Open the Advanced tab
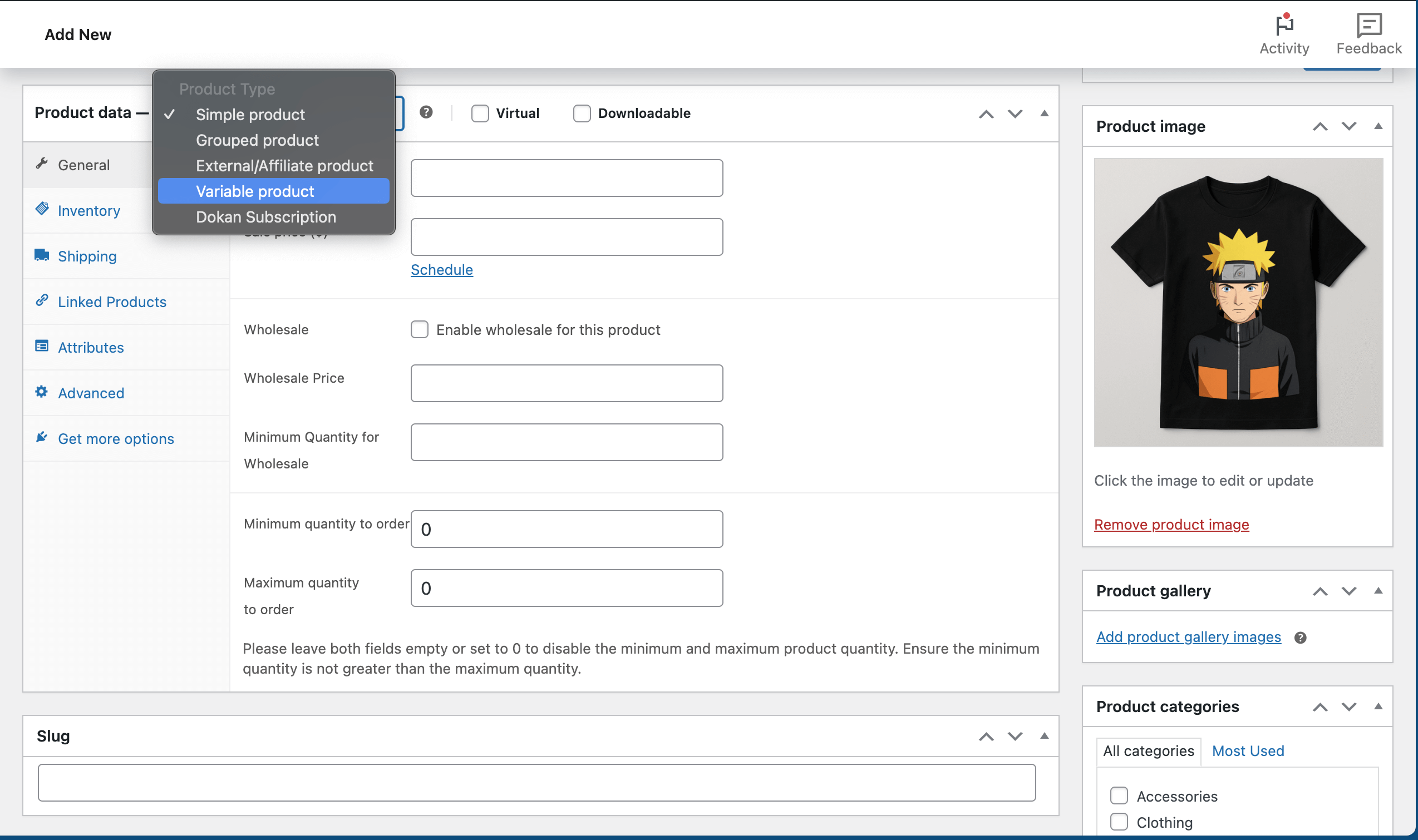1418x840 pixels. [x=126, y=393]
